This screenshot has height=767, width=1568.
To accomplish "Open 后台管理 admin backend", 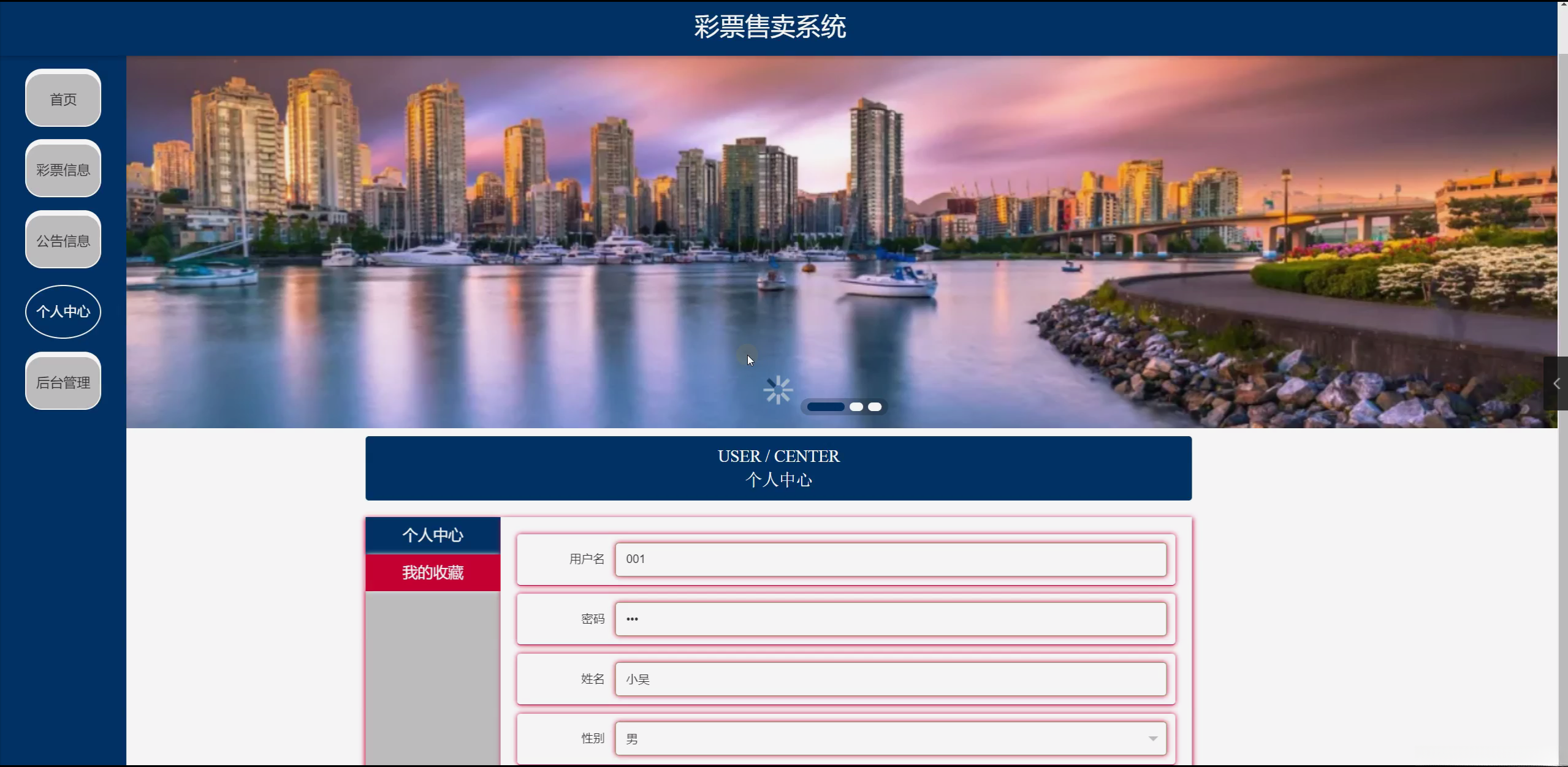I will pyautogui.click(x=63, y=382).
